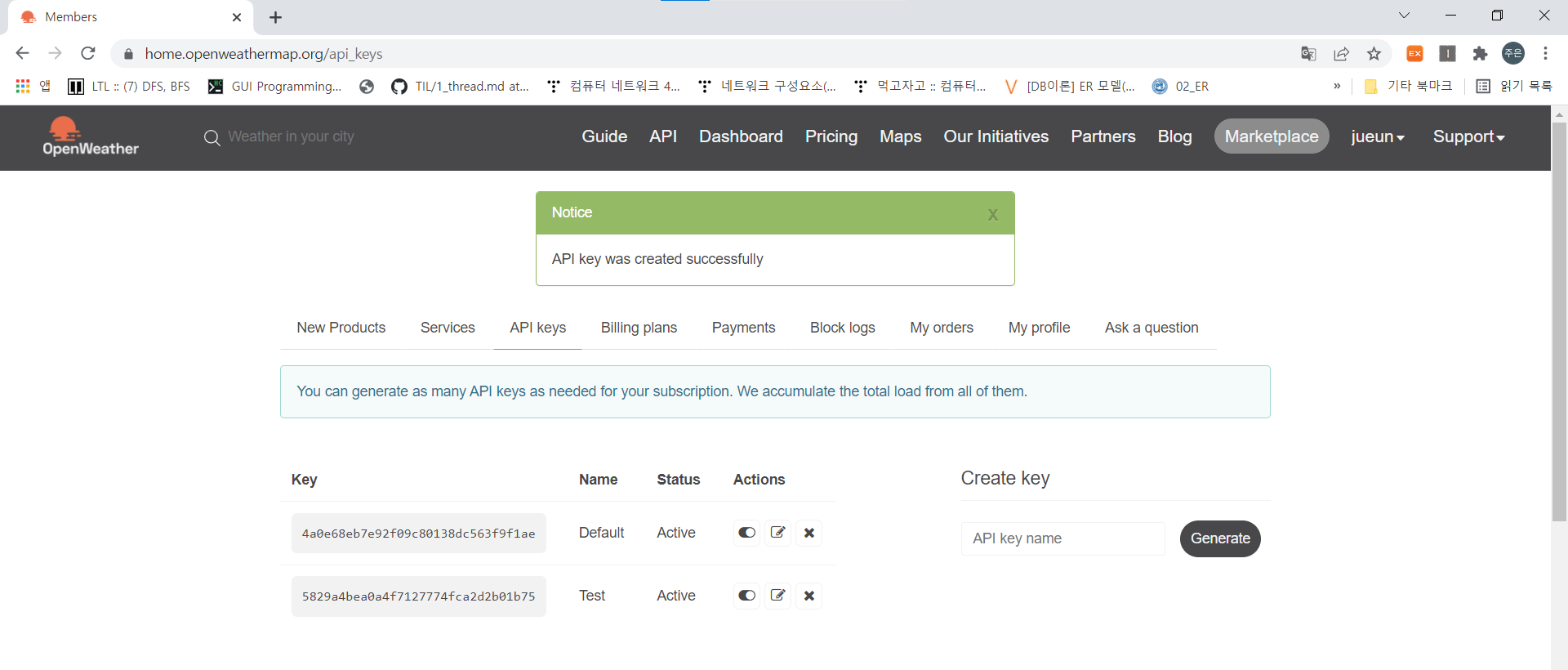Image resolution: width=1568 pixels, height=670 pixels.
Task: Go forward in browser history
Action: pos(55,53)
